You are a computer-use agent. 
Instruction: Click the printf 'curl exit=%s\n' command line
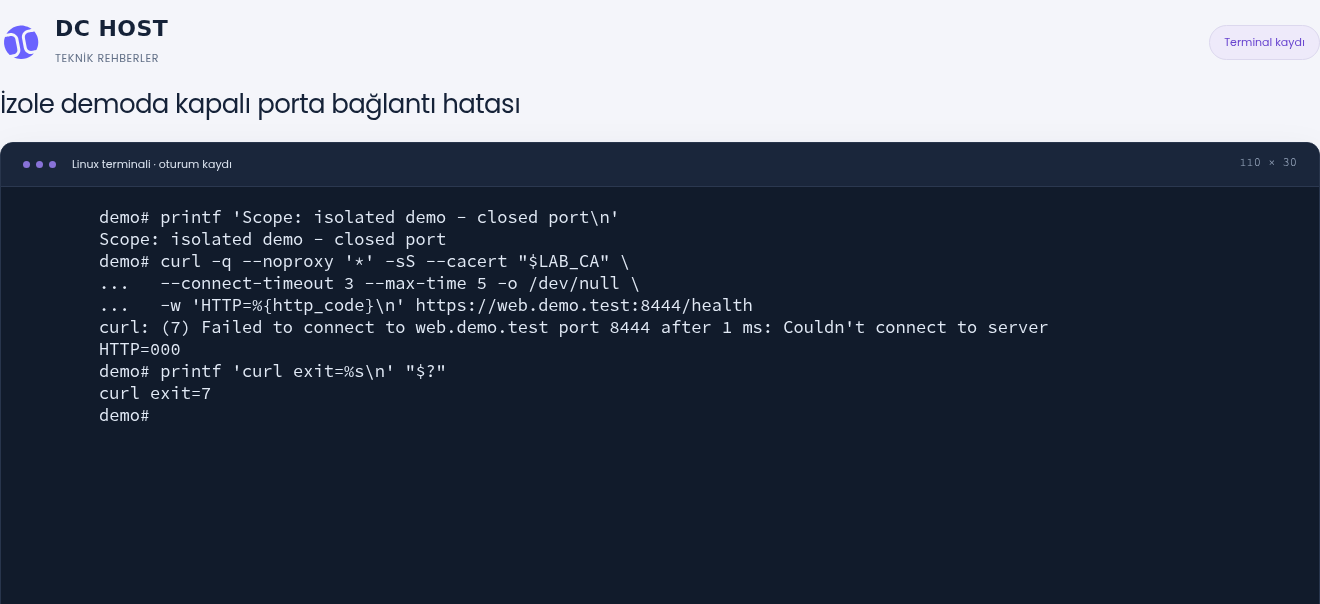click(273, 371)
